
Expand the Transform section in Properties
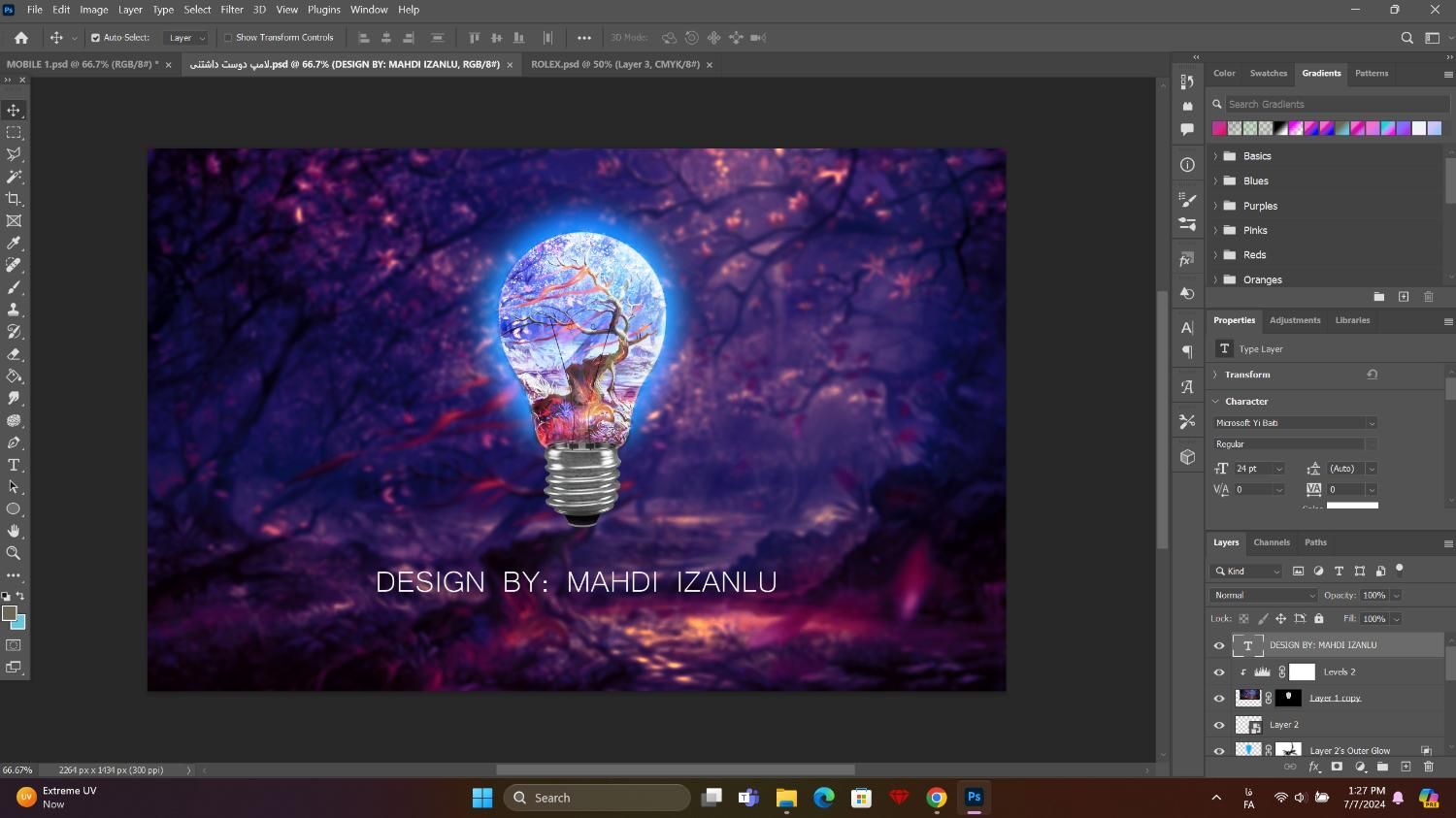(1215, 375)
